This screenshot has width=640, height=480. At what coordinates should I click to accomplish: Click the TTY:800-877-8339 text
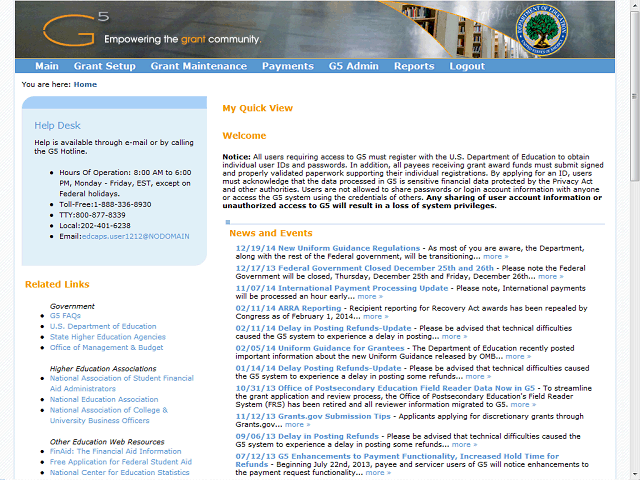pos(92,215)
